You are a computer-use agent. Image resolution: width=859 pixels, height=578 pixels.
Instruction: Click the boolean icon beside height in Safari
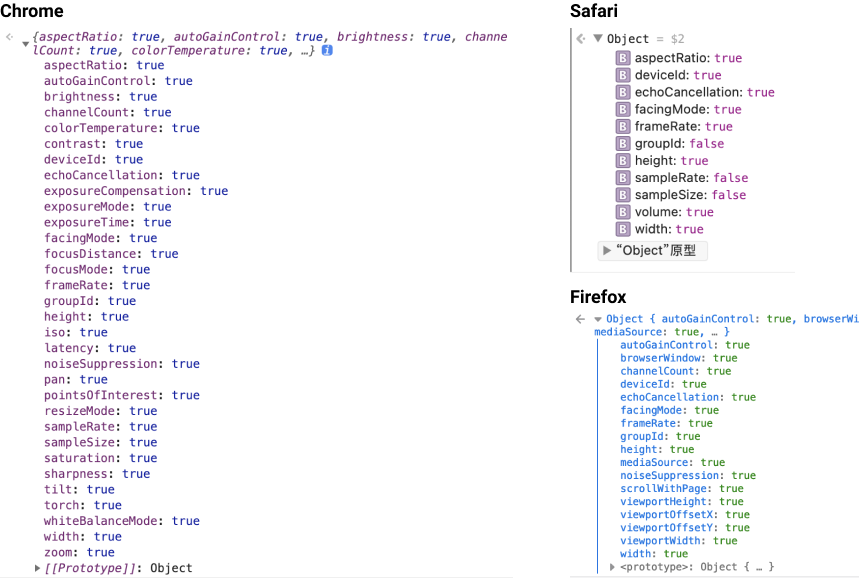622,161
